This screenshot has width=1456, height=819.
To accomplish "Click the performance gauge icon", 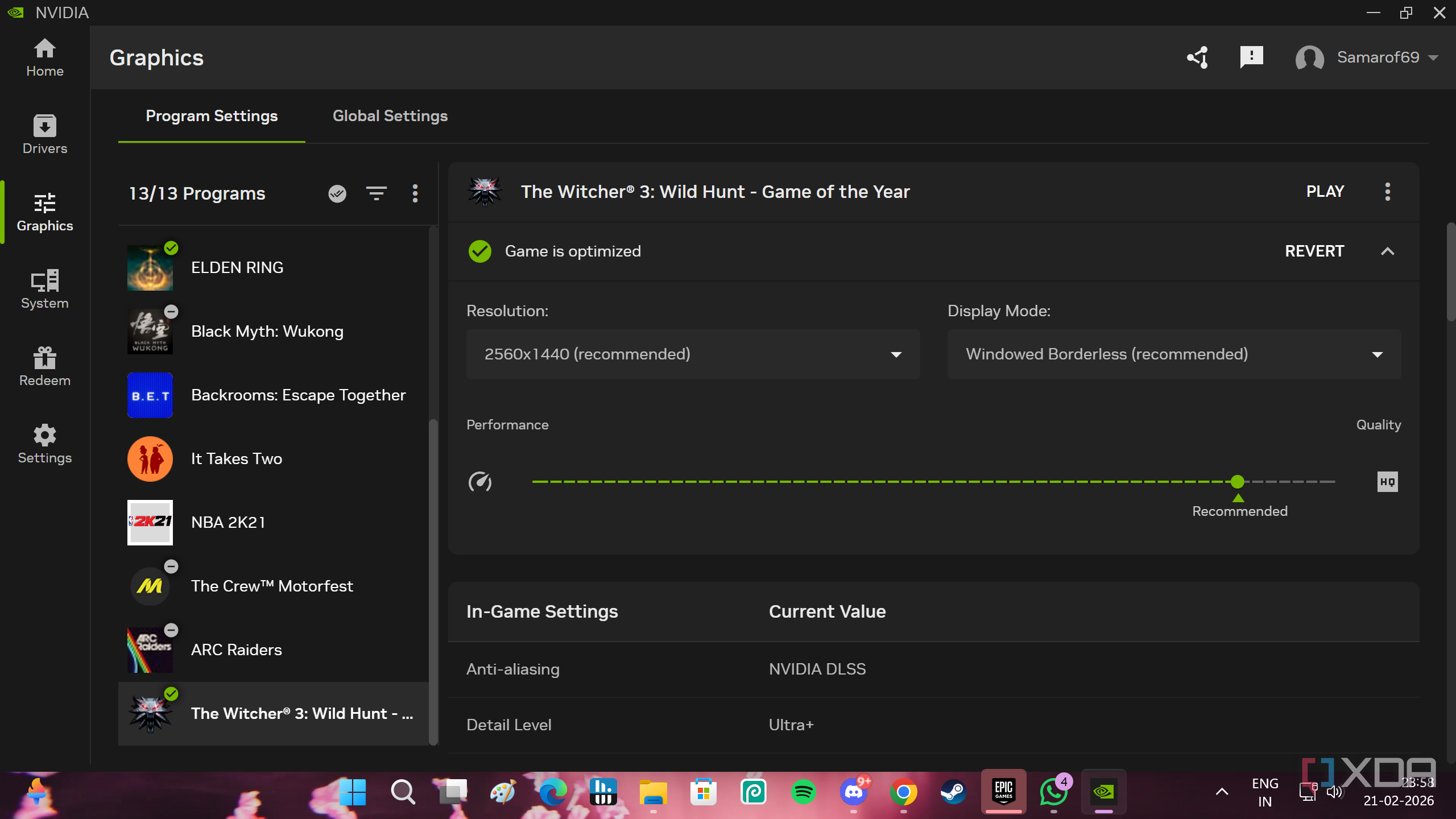I will (x=480, y=482).
